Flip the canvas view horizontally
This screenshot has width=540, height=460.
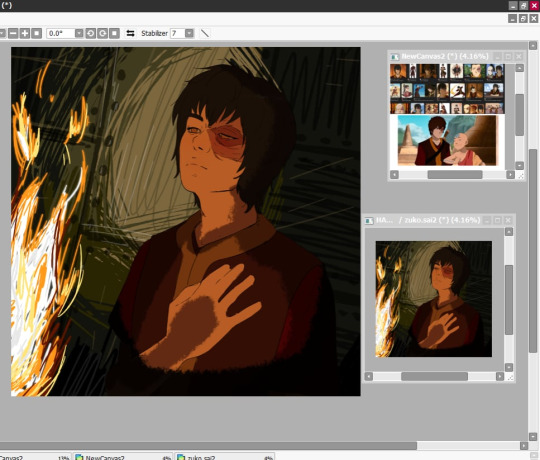[x=130, y=33]
